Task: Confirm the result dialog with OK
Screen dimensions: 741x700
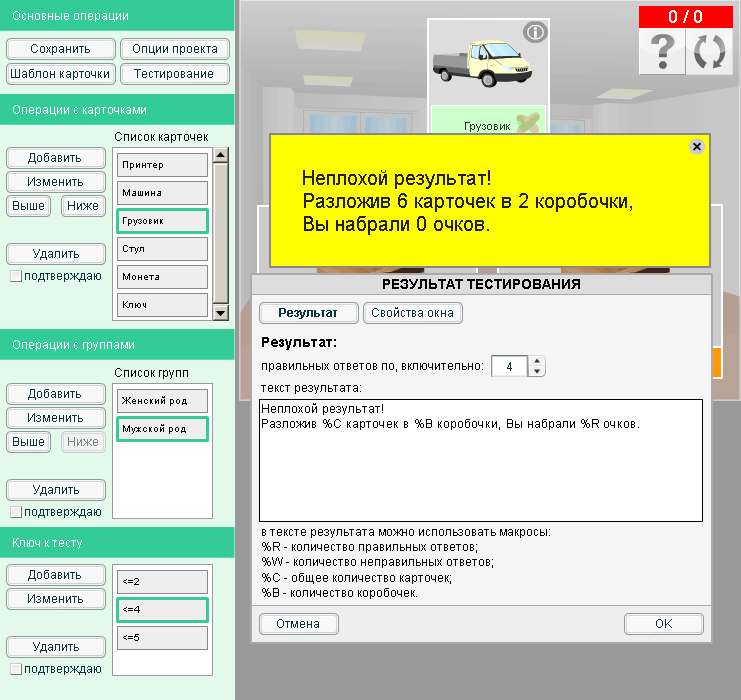Action: [663, 624]
